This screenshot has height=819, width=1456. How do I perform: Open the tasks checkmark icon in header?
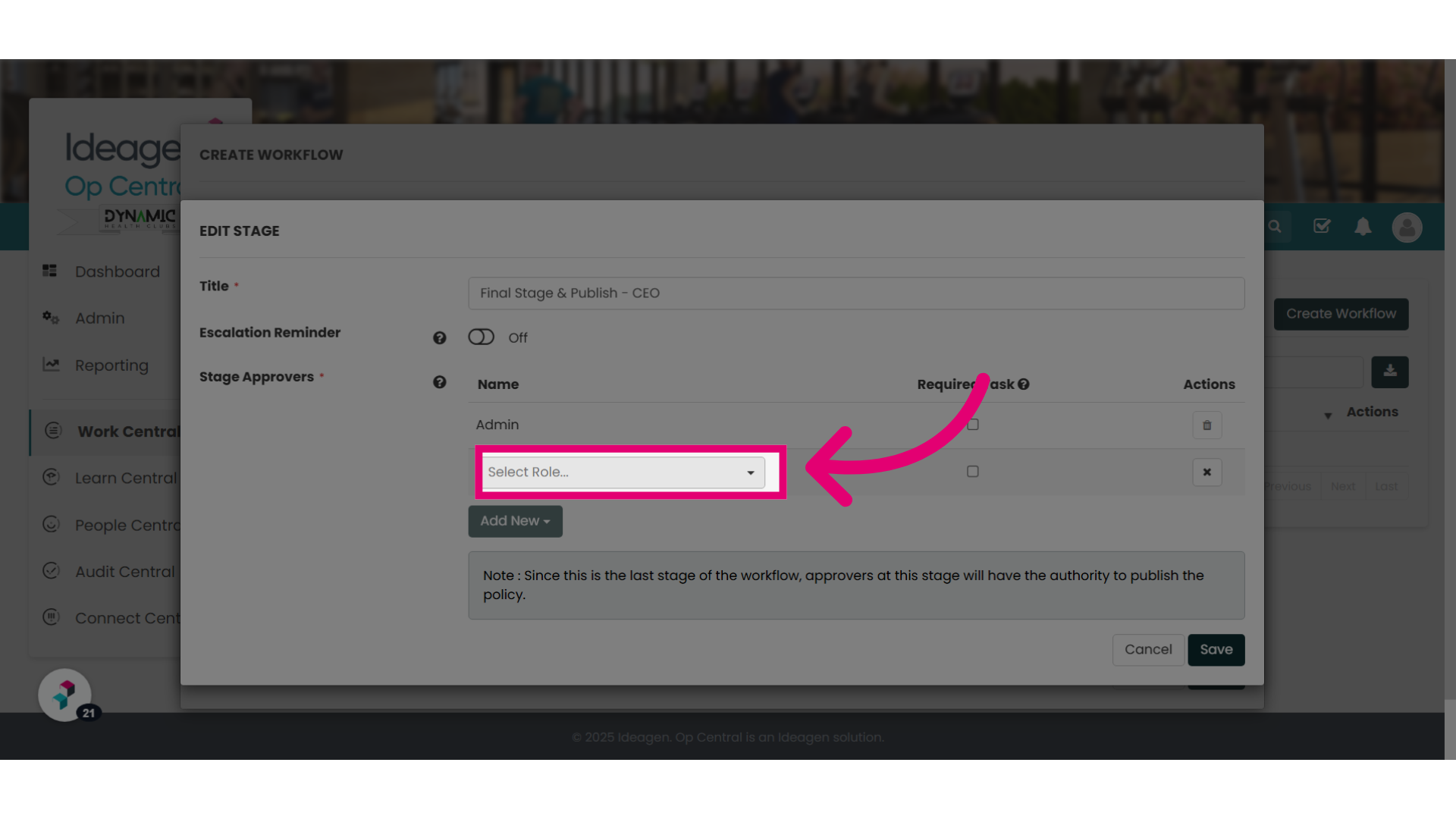(1322, 226)
